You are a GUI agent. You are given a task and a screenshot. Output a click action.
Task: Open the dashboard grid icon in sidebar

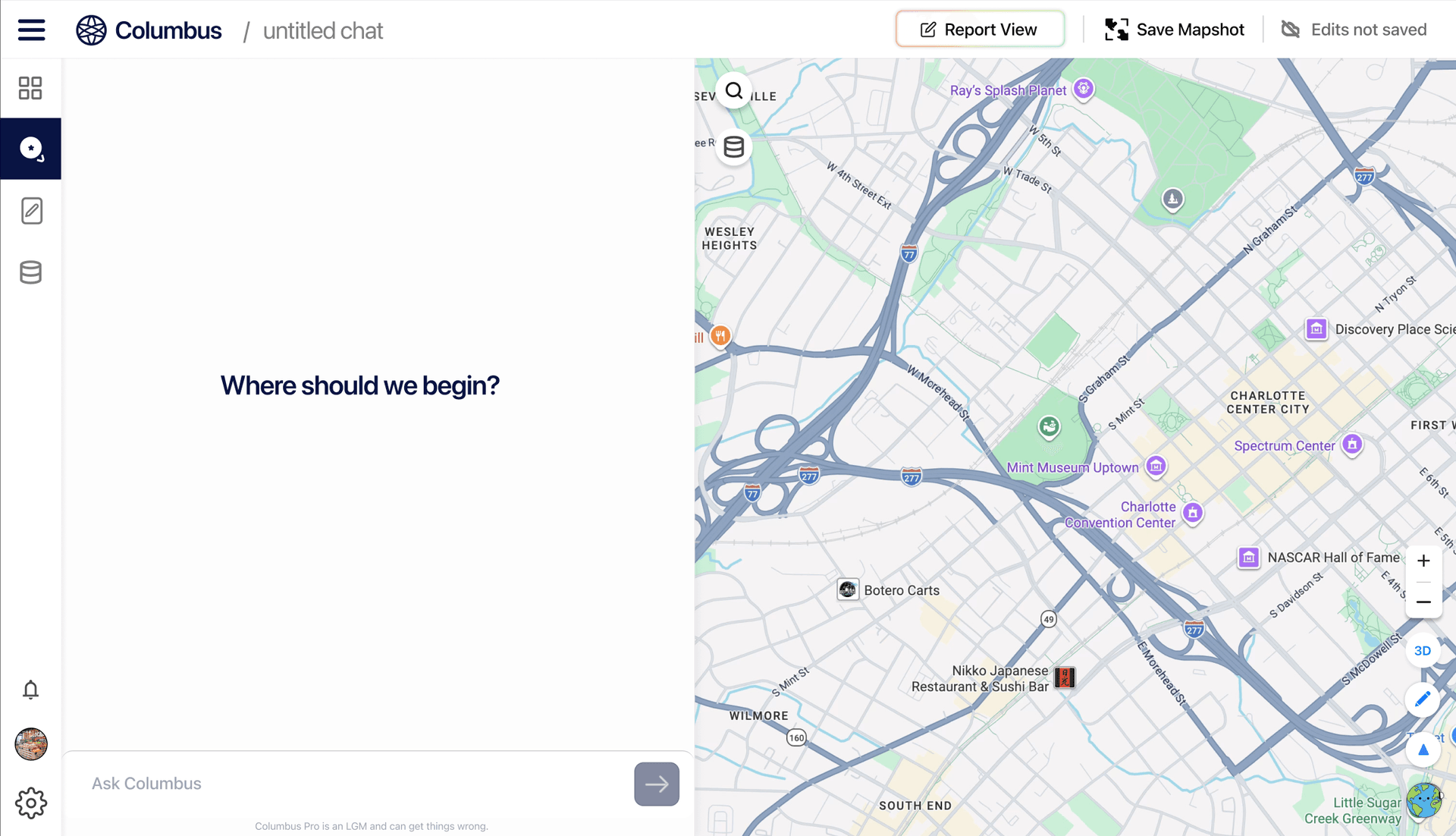[30, 88]
